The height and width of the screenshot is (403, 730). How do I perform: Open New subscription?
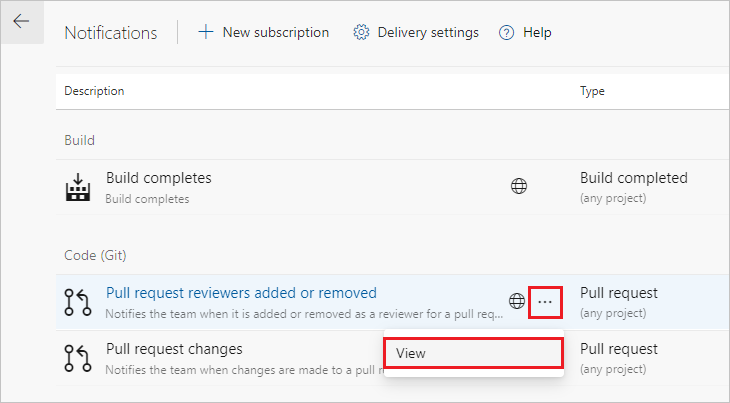[275, 32]
